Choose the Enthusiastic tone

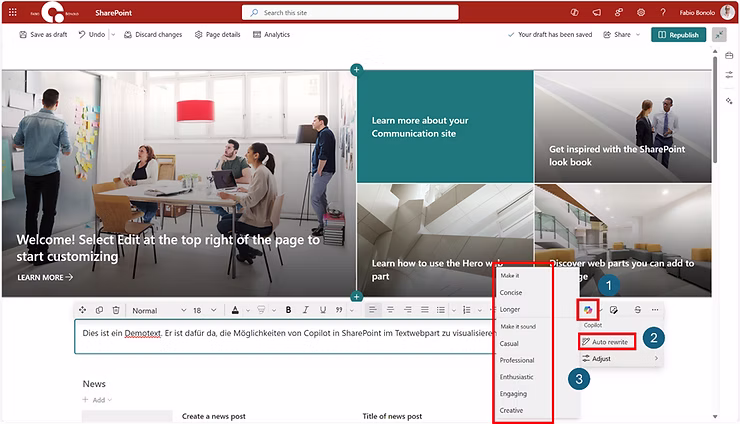pos(516,377)
